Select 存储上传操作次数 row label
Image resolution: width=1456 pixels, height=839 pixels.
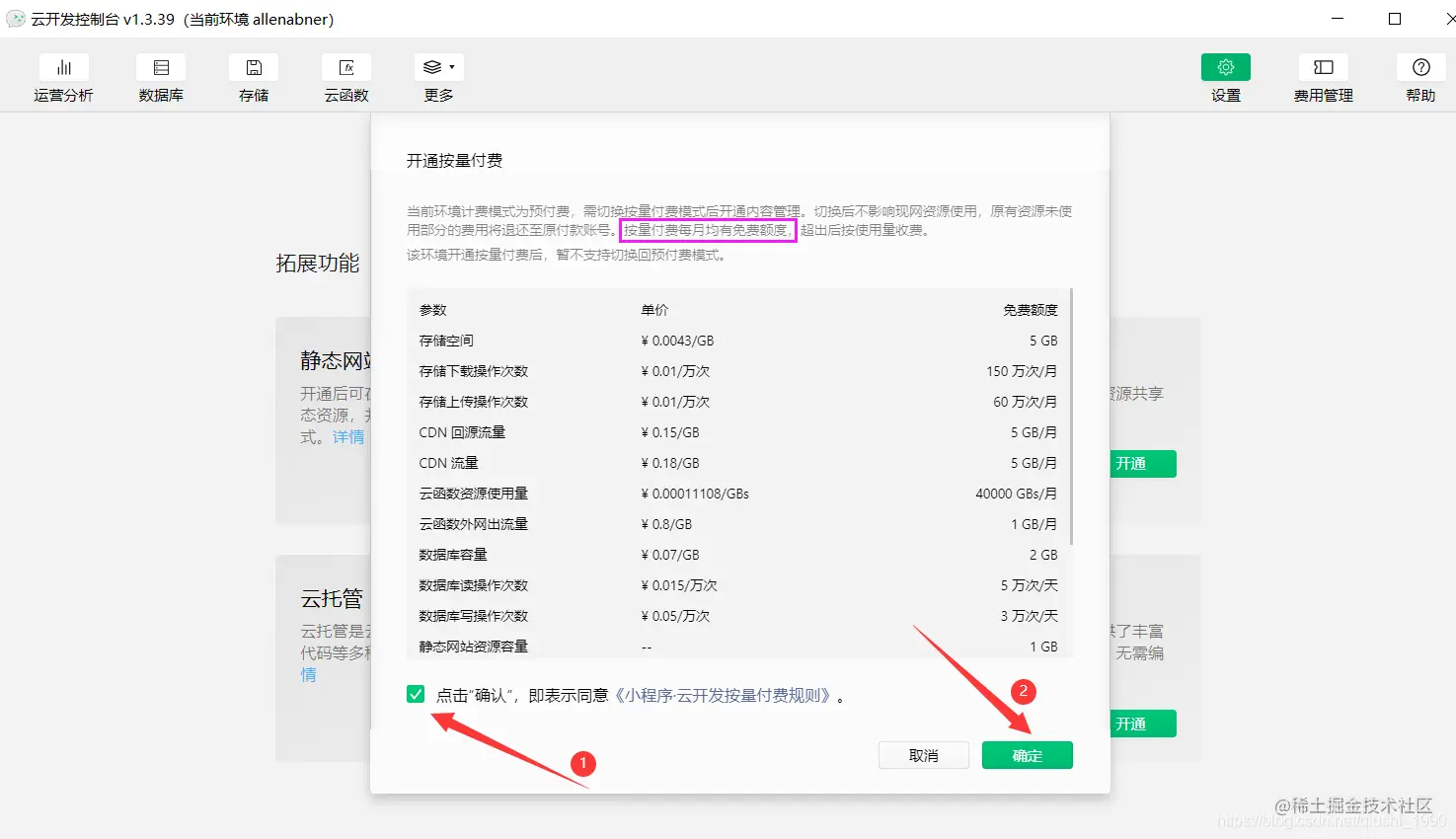[474, 402]
